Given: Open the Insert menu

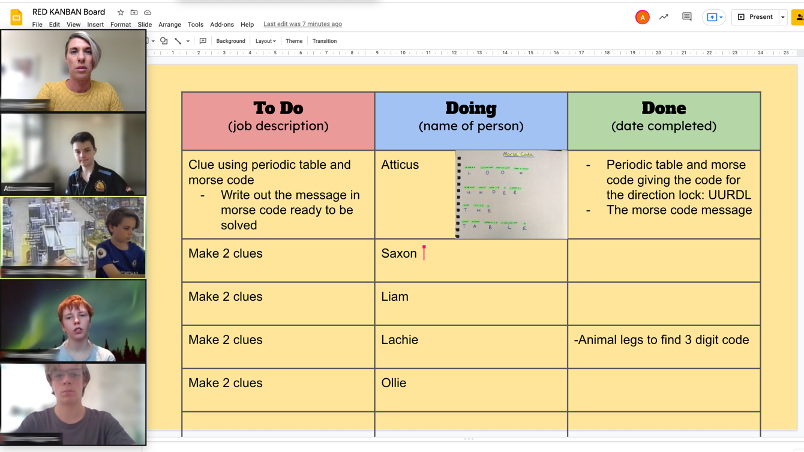Looking at the screenshot, I should (95, 25).
